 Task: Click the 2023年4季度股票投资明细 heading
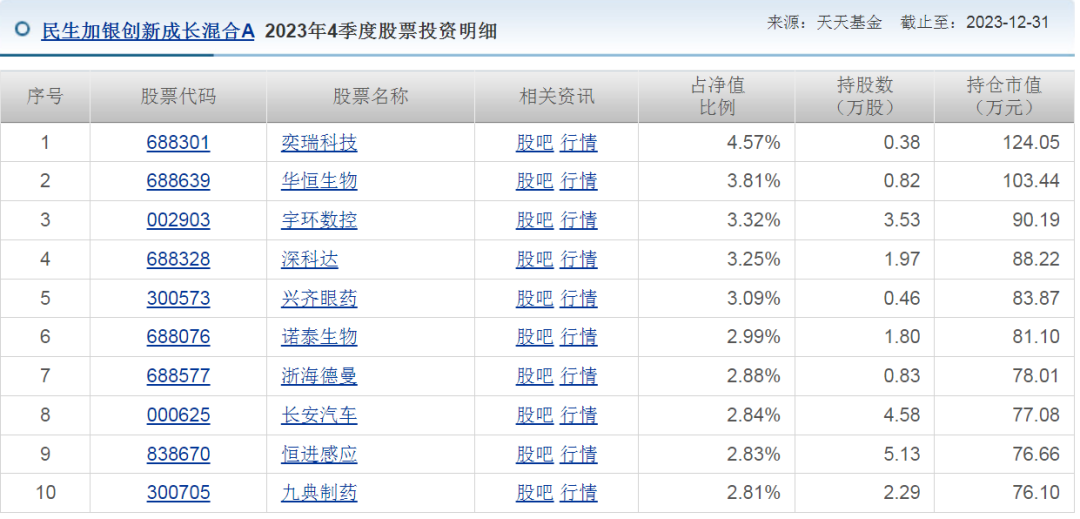click(381, 31)
